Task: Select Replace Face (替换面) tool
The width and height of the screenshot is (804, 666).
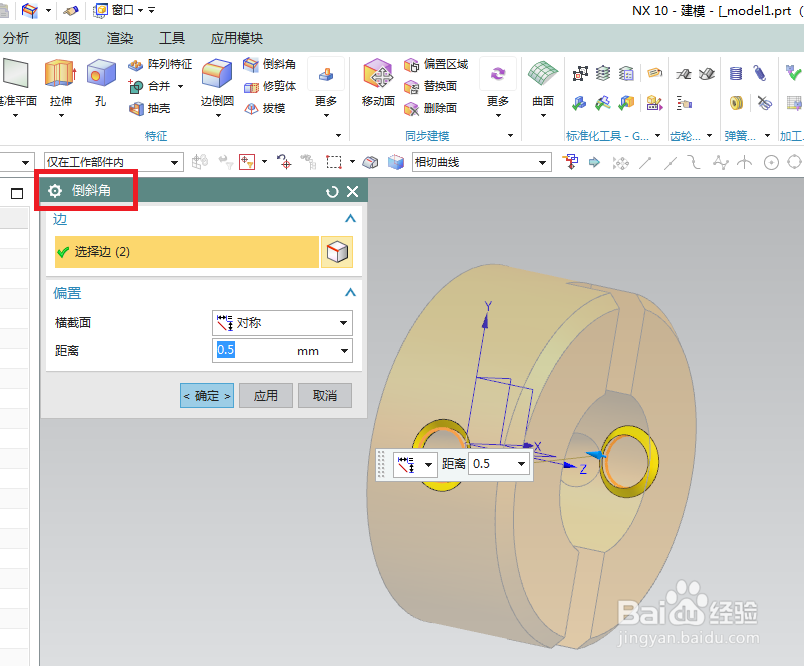Action: tap(430, 86)
